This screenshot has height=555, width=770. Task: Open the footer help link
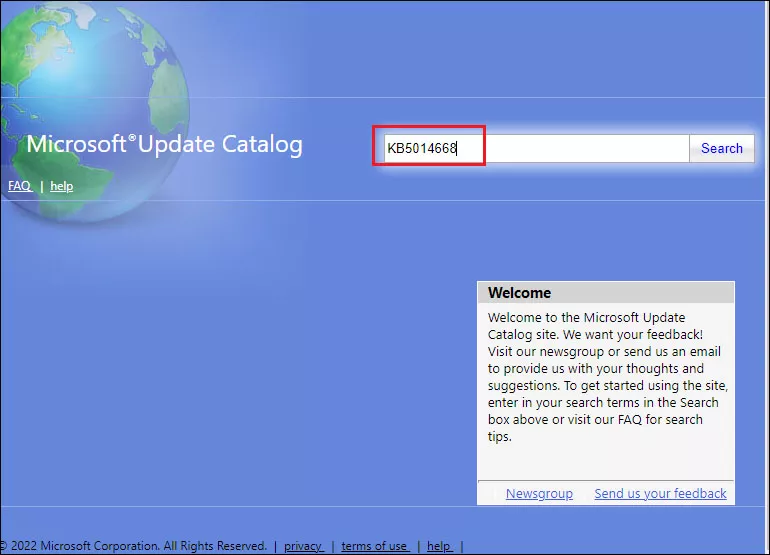pos(440,546)
